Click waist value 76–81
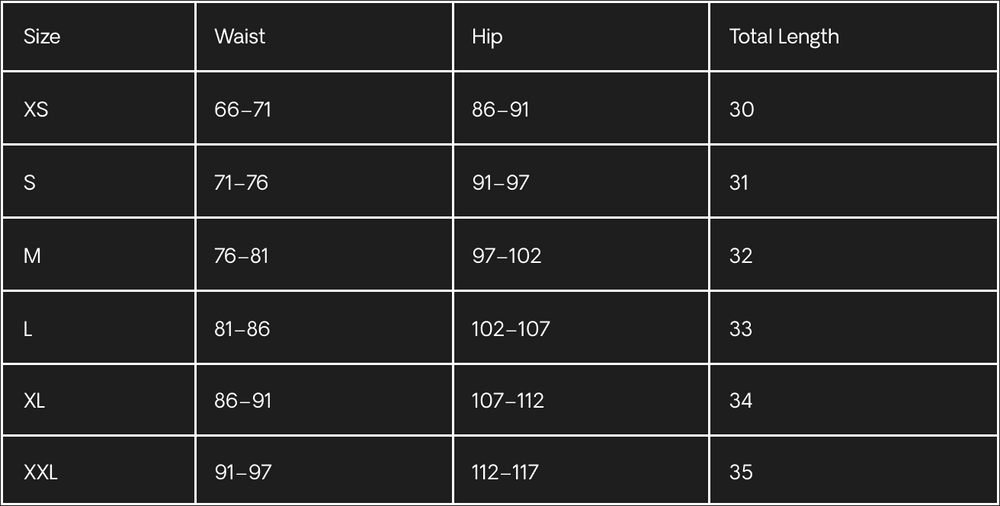The height and width of the screenshot is (506, 1000). pos(242,256)
